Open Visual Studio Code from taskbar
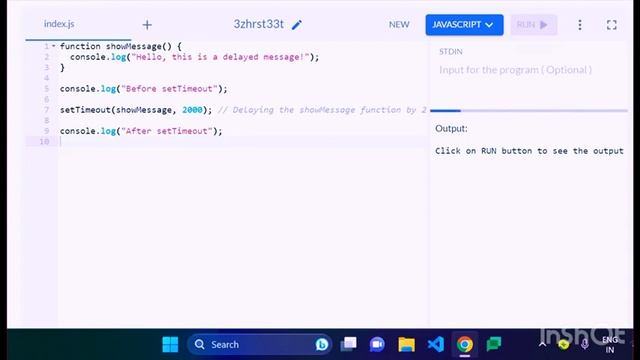Screen dimensions: 640x360 (436, 344)
